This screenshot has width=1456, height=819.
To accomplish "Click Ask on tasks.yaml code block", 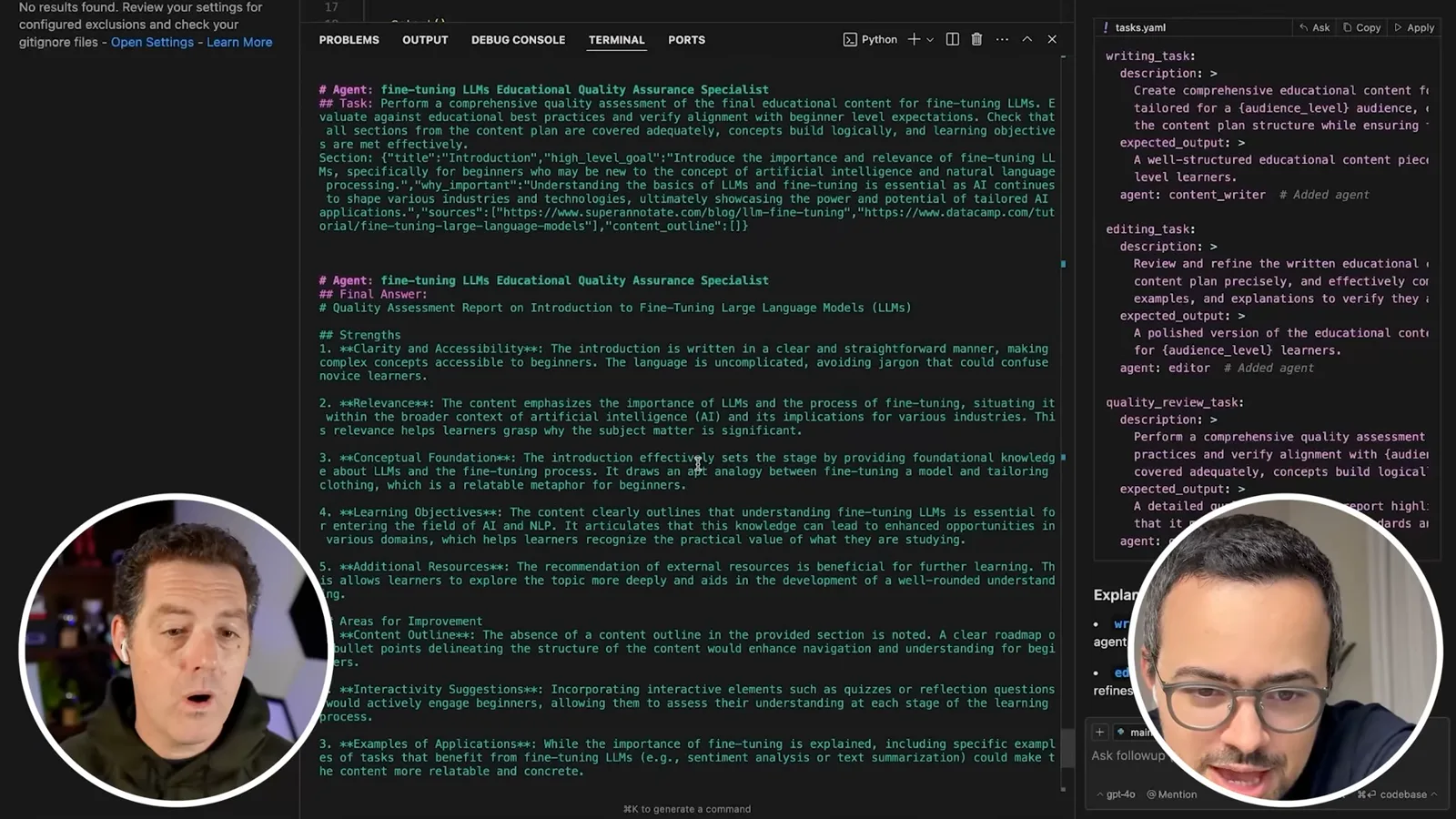I will pos(1314,27).
